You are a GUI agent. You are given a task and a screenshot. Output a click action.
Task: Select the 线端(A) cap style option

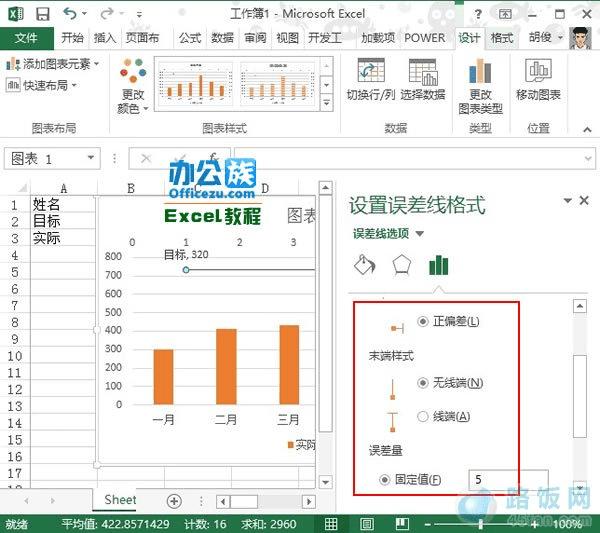423,416
